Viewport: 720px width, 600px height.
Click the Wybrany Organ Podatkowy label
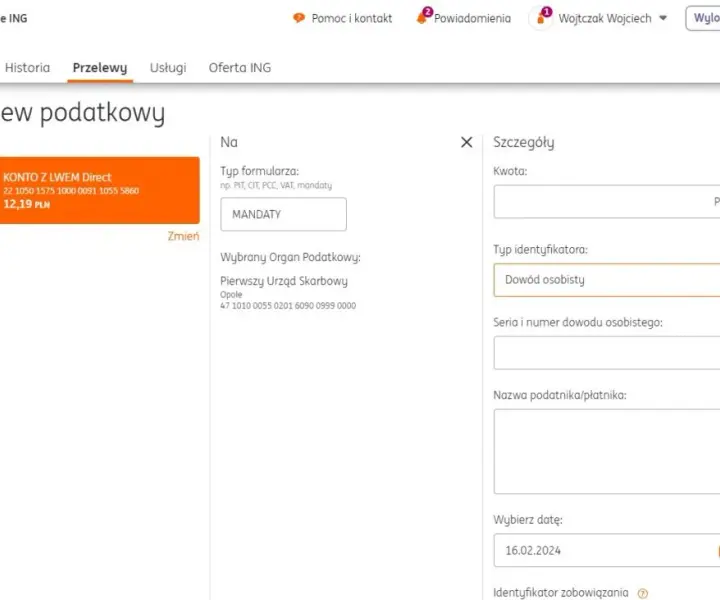coord(290,257)
